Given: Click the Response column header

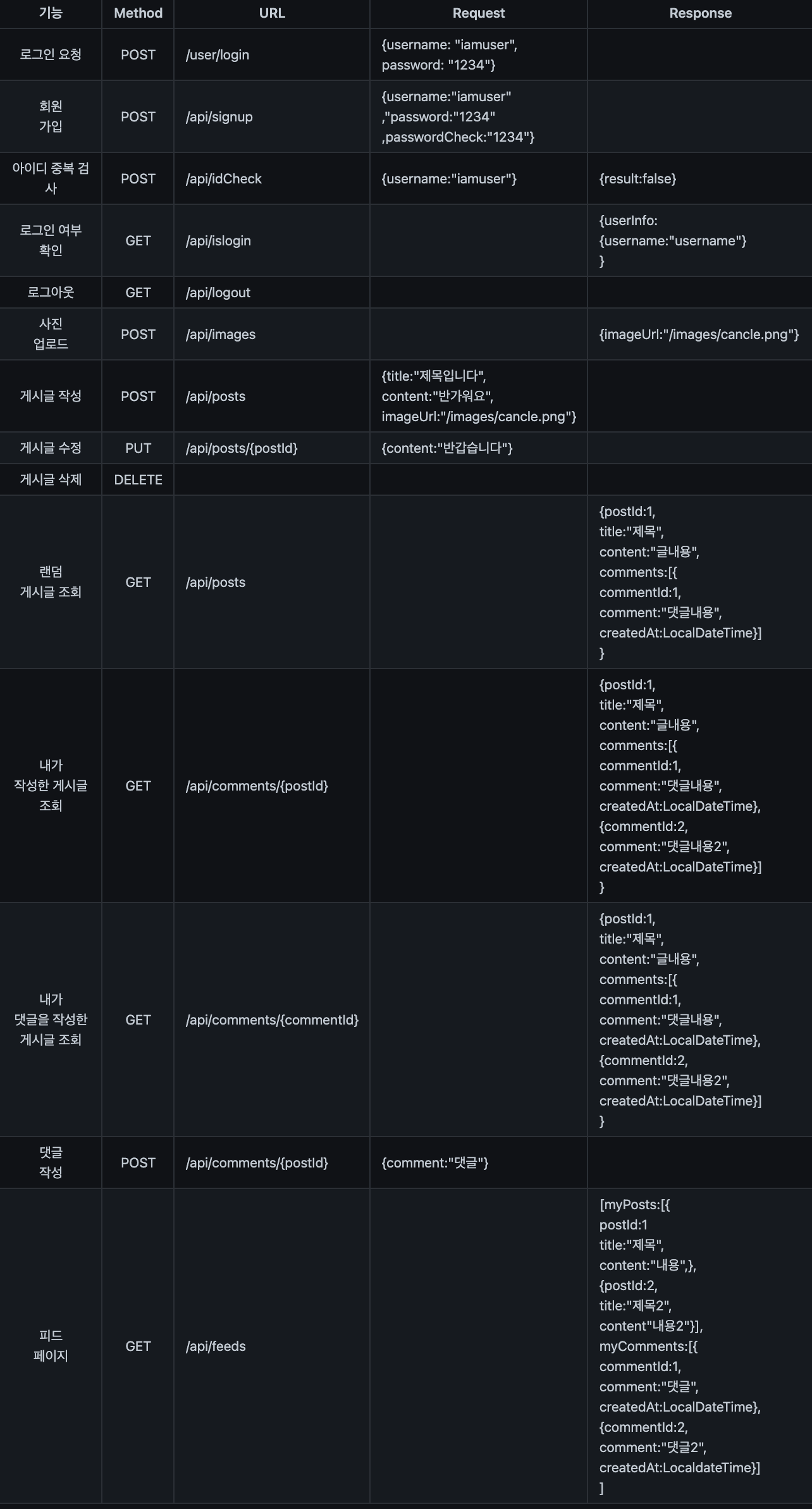Looking at the screenshot, I should pos(700,13).
